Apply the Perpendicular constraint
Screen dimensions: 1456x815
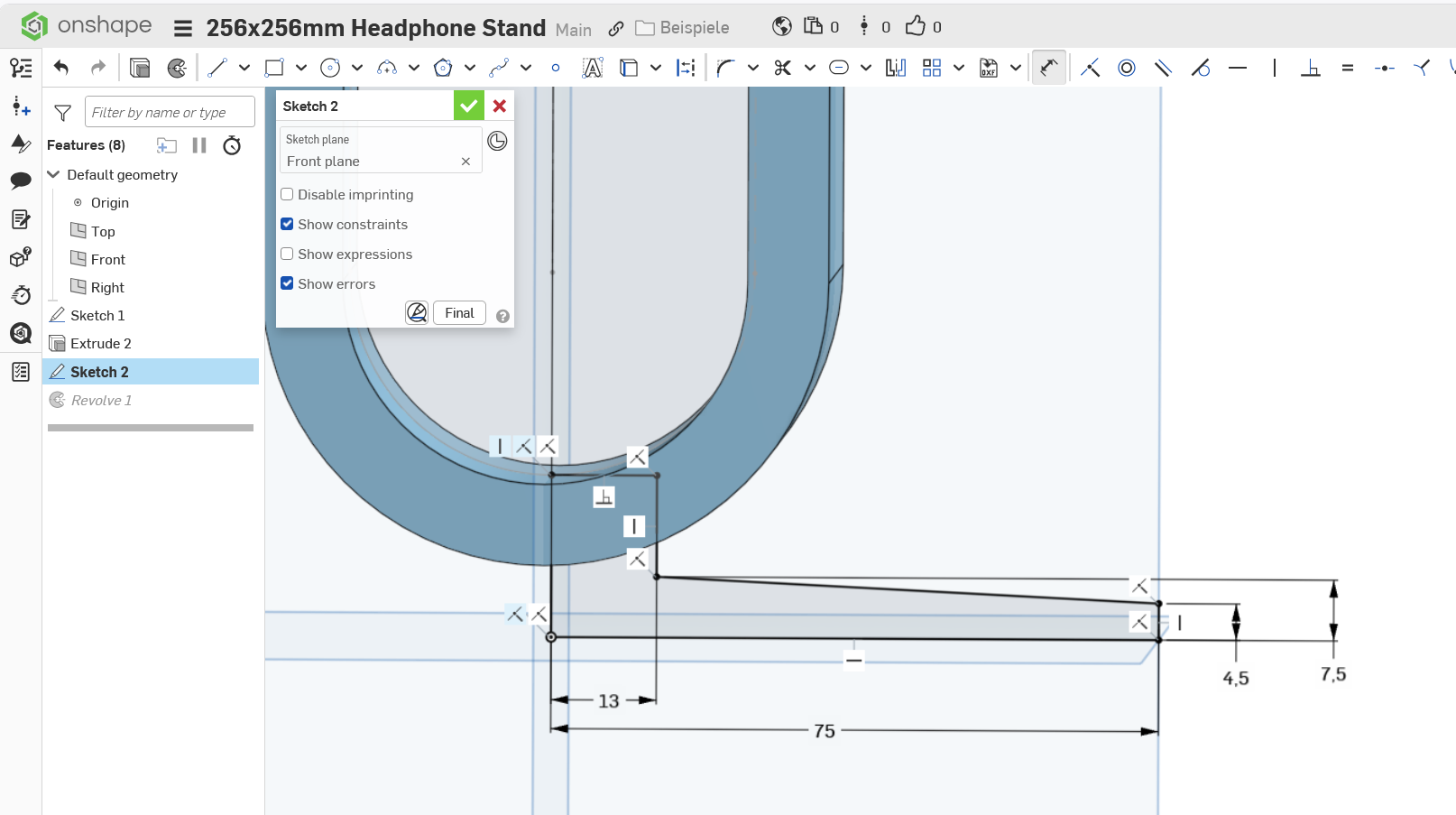[x=1311, y=68]
